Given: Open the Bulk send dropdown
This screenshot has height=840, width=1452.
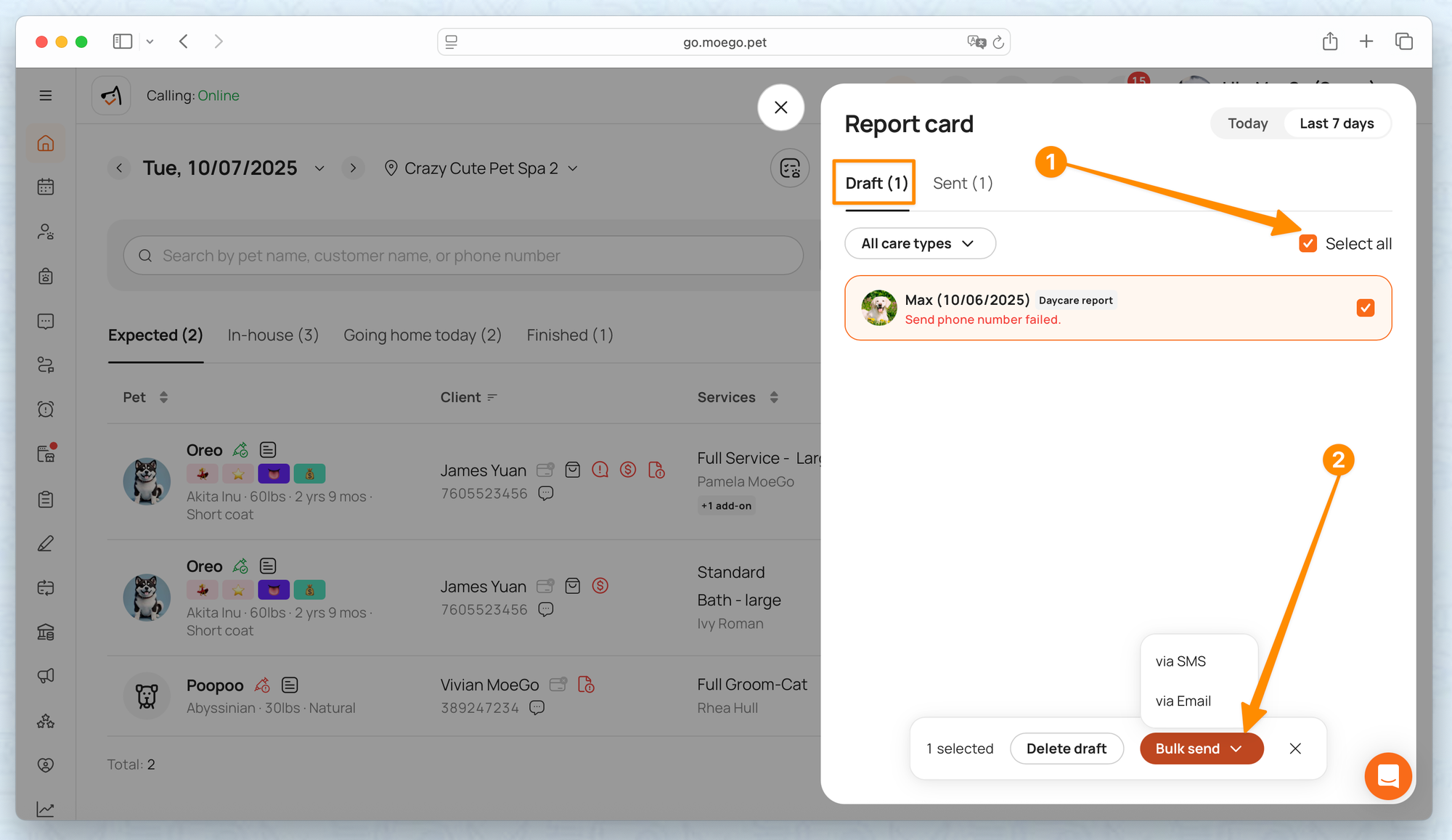Looking at the screenshot, I should (x=1201, y=749).
